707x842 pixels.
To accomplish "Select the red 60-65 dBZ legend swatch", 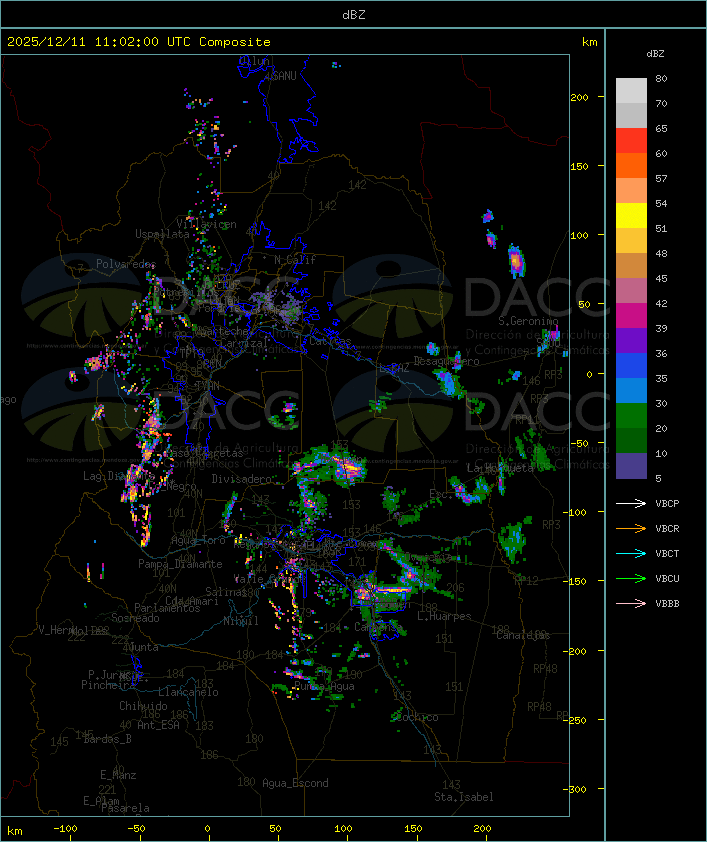I will (631, 141).
